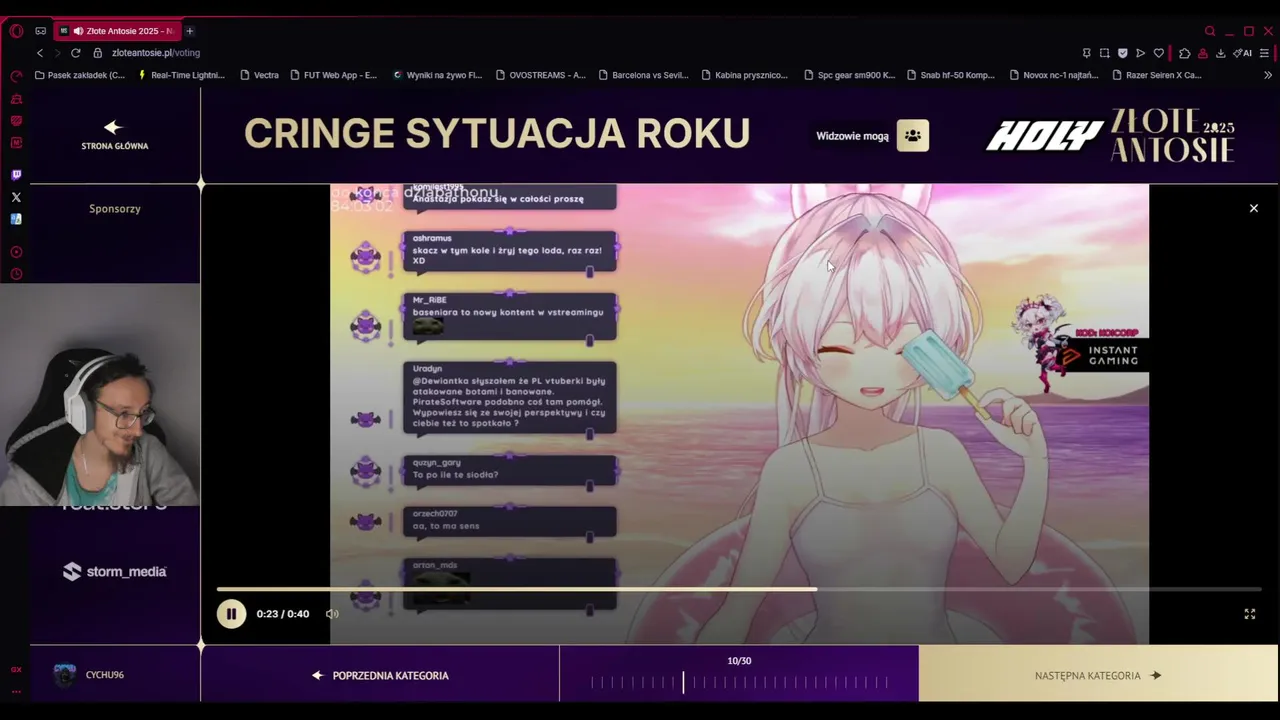This screenshot has width=1280, height=720.
Task: Open the 'Kabina prysznicowa' bookmark
Action: [745, 75]
